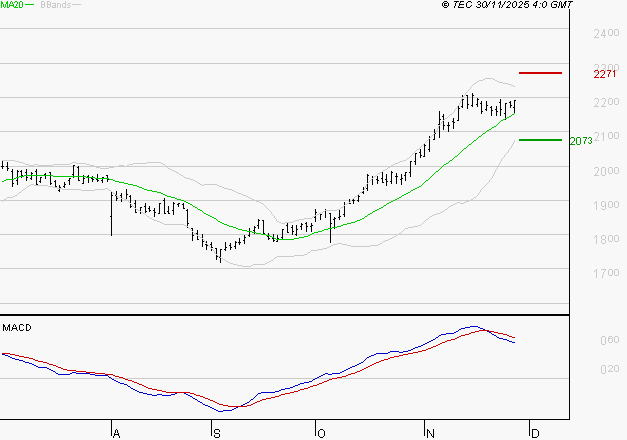
Task: Select the 1900 price axis label
Action: [x=606, y=205]
